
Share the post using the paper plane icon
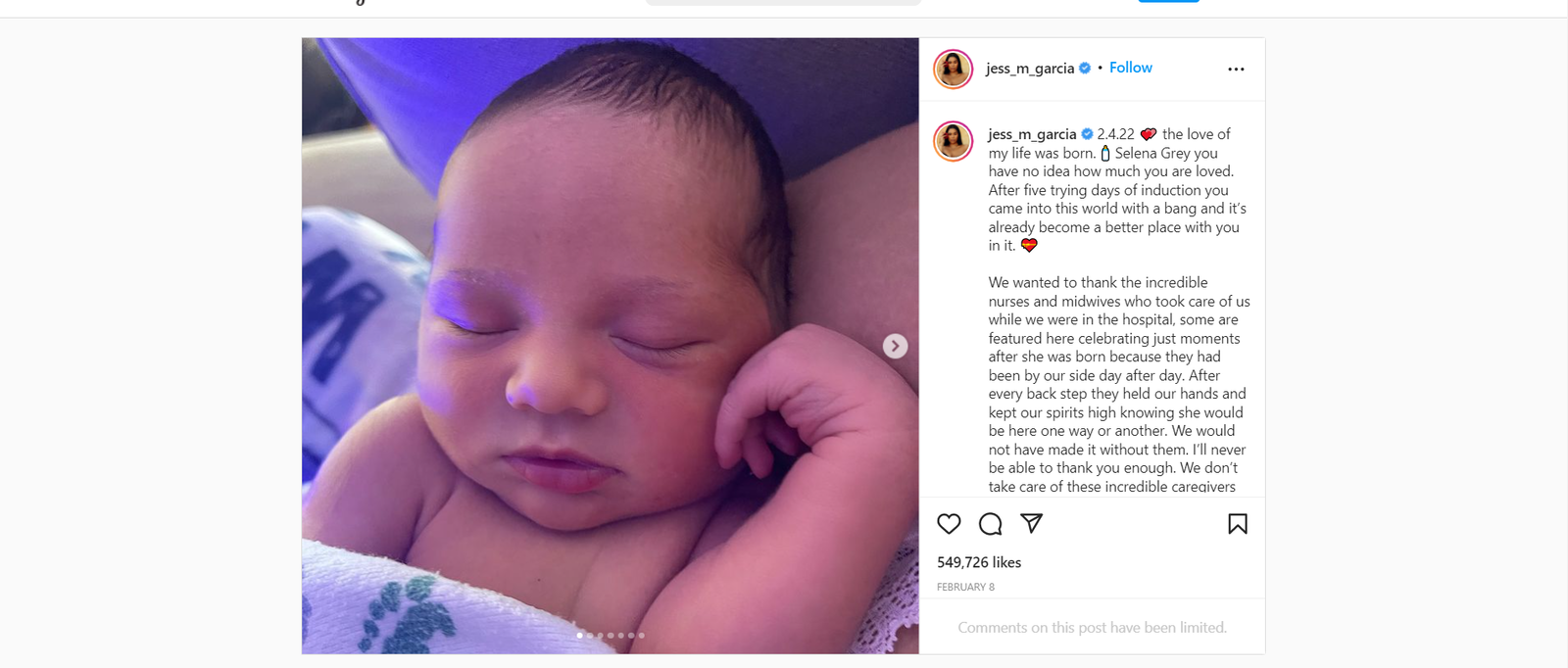1032,523
